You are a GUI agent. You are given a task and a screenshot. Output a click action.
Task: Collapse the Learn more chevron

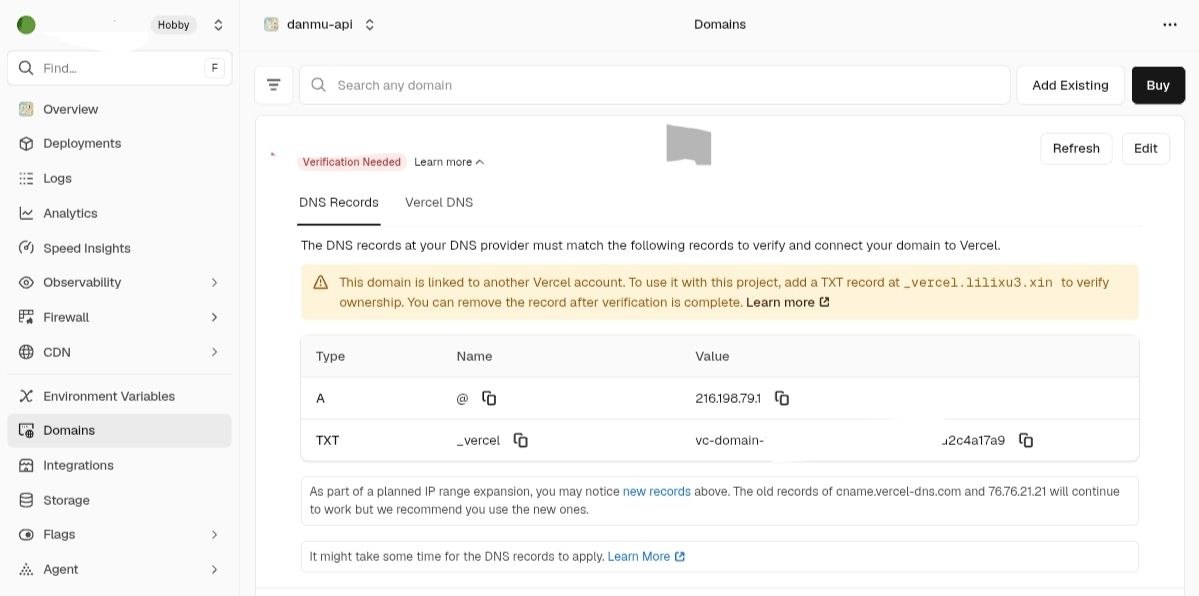click(479, 162)
